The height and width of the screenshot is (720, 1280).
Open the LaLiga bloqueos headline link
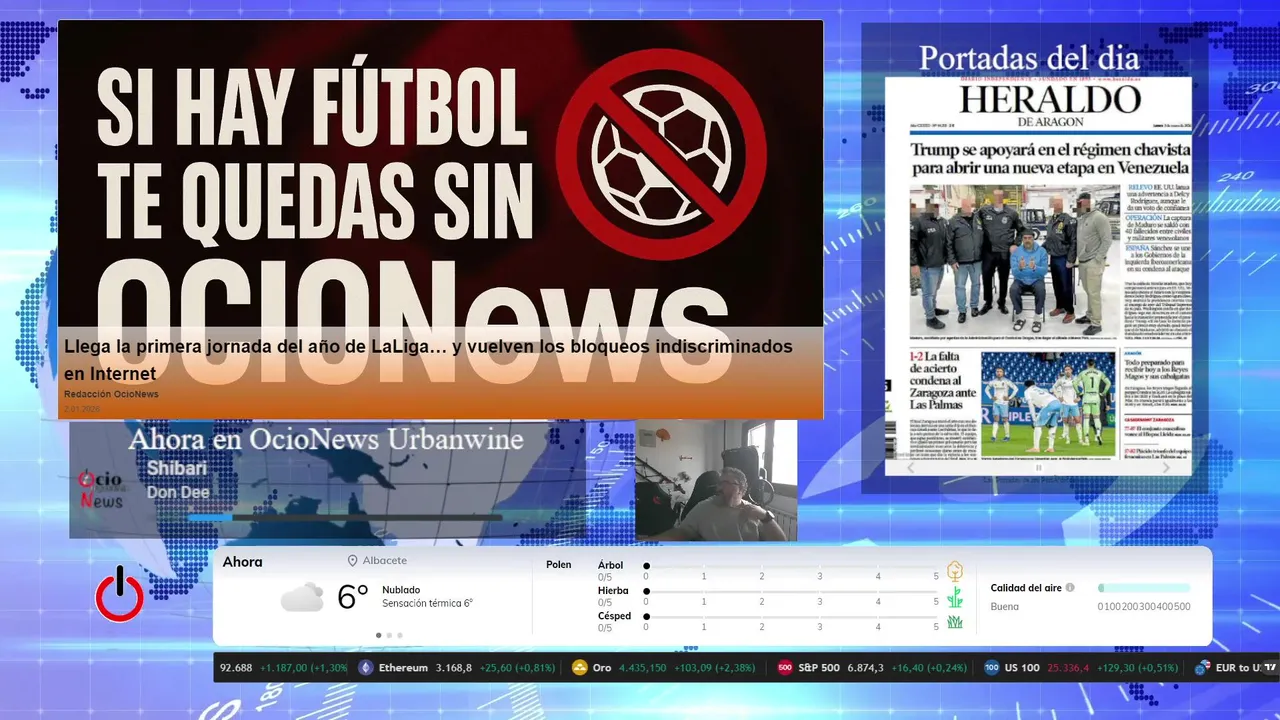click(428, 360)
